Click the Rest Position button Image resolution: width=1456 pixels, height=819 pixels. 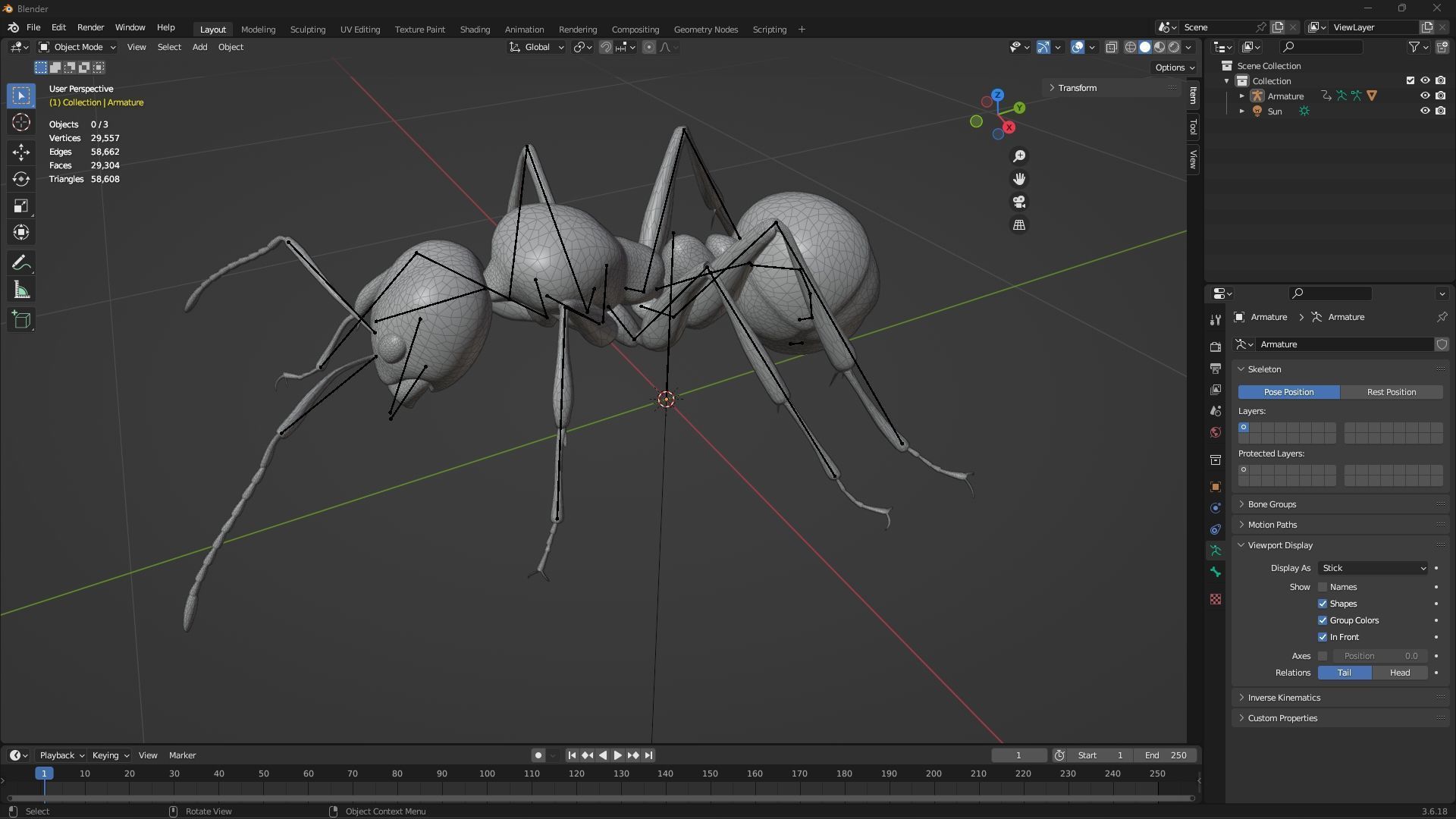tap(1392, 392)
